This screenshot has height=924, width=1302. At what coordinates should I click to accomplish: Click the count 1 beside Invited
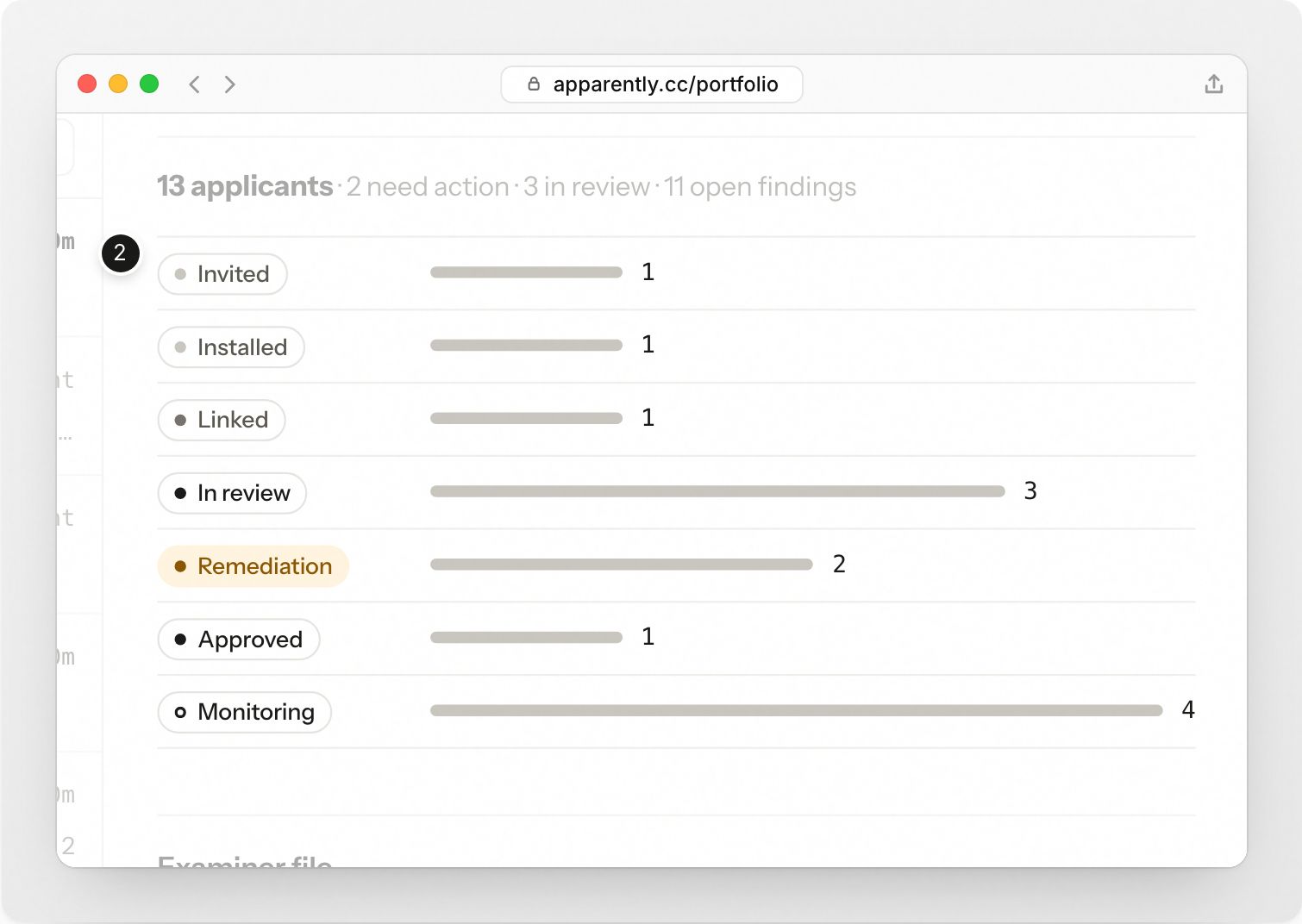coord(648,272)
